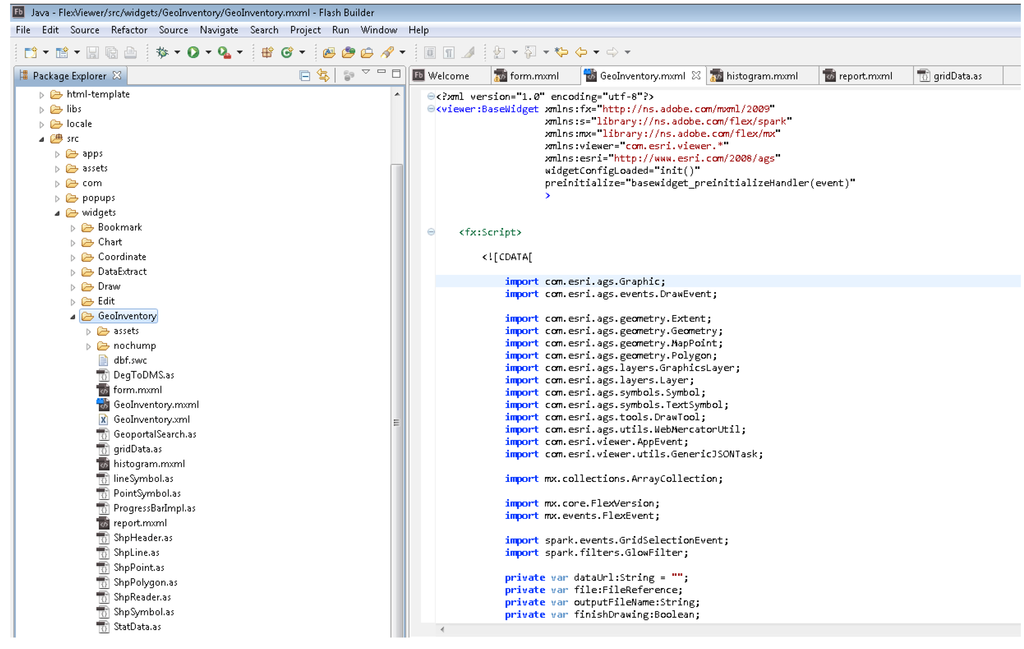
Task: Click the New Java Package toolbar icon
Action: point(268,52)
